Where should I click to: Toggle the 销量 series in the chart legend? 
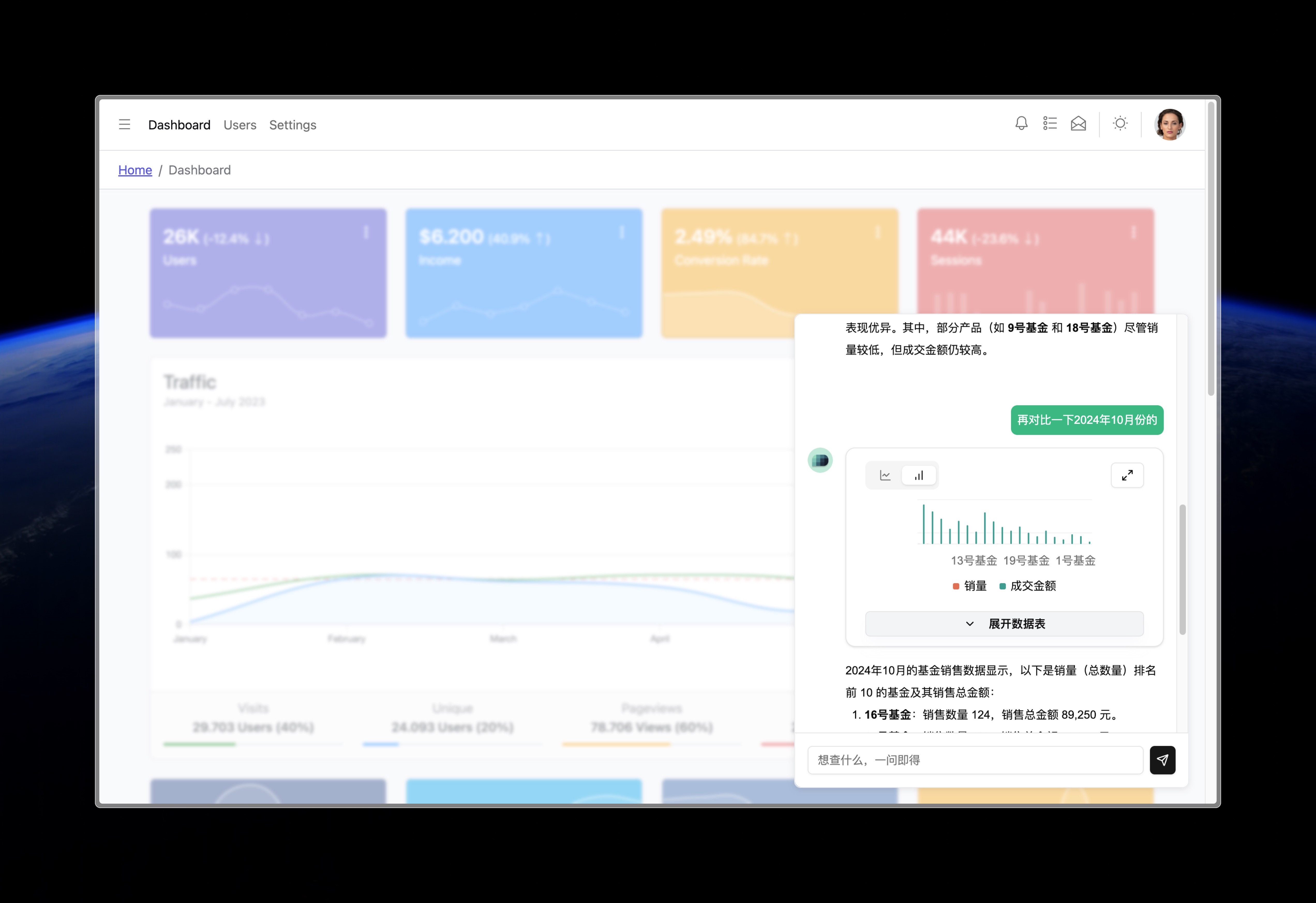969,586
